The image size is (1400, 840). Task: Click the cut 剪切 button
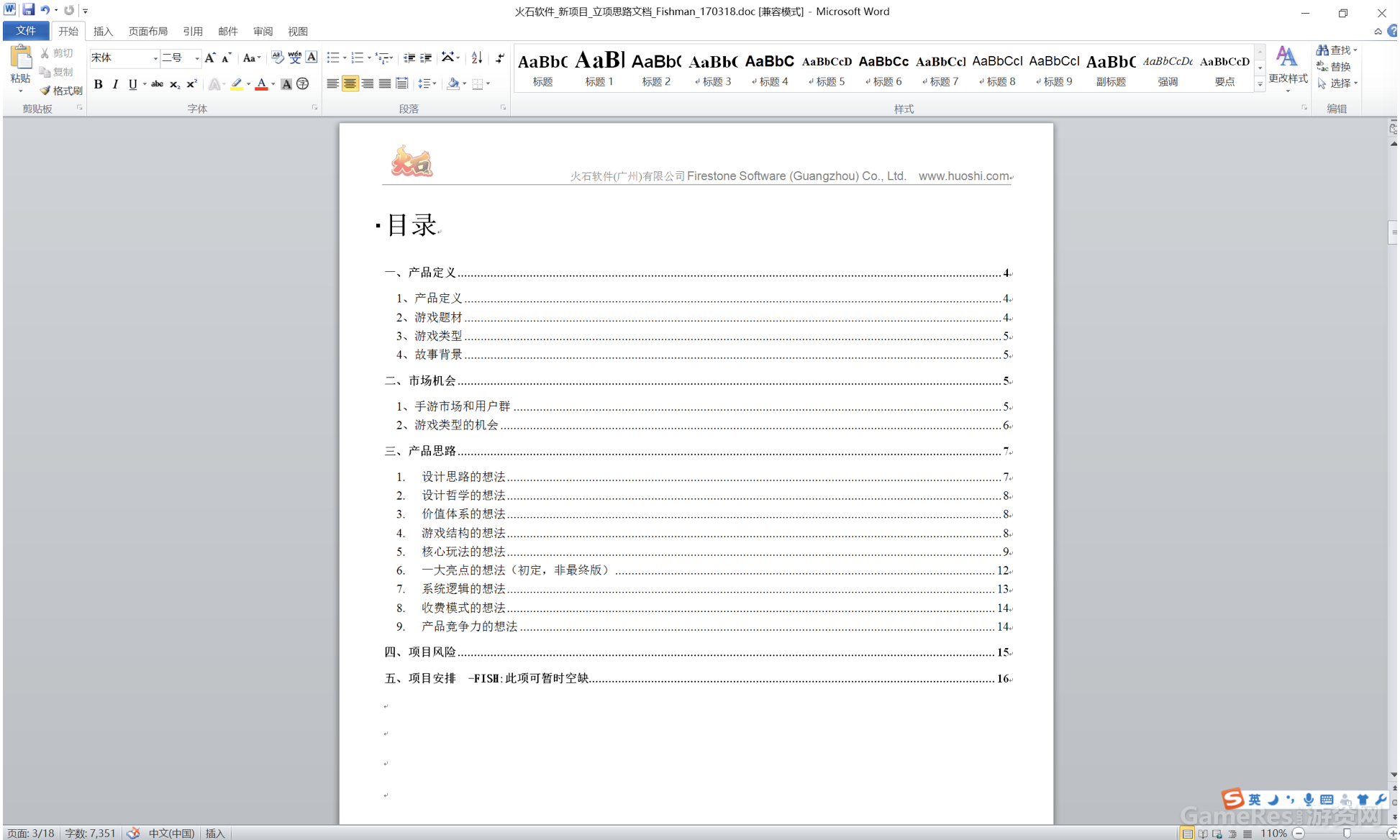pyautogui.click(x=57, y=53)
